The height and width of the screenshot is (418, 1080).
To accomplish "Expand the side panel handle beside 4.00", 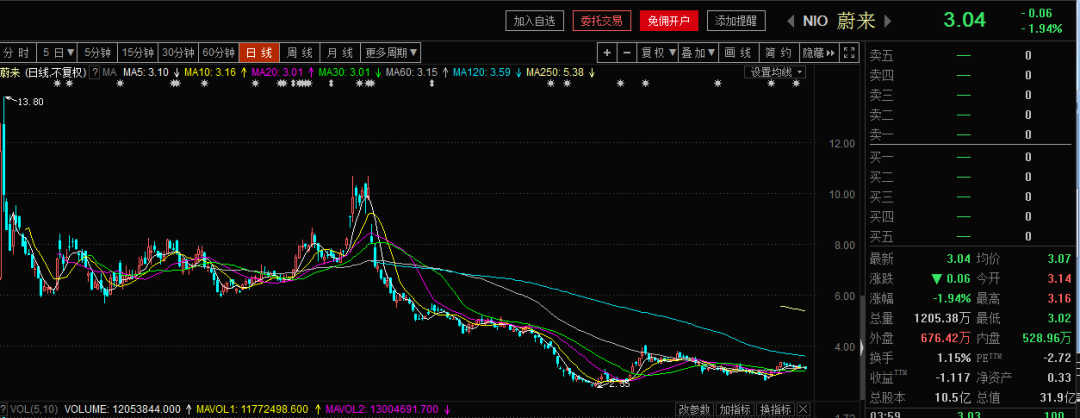I will point(864,347).
